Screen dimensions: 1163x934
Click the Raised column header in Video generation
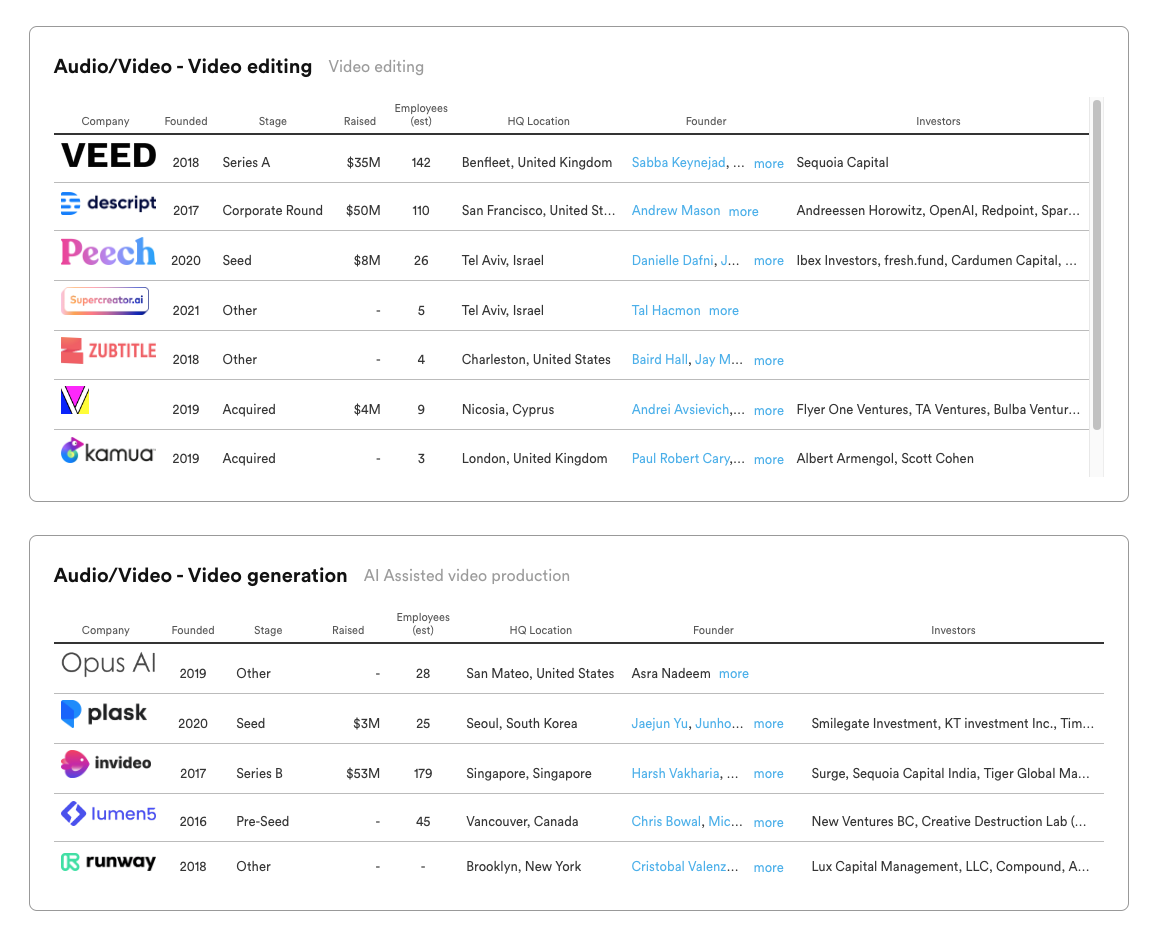pos(348,631)
